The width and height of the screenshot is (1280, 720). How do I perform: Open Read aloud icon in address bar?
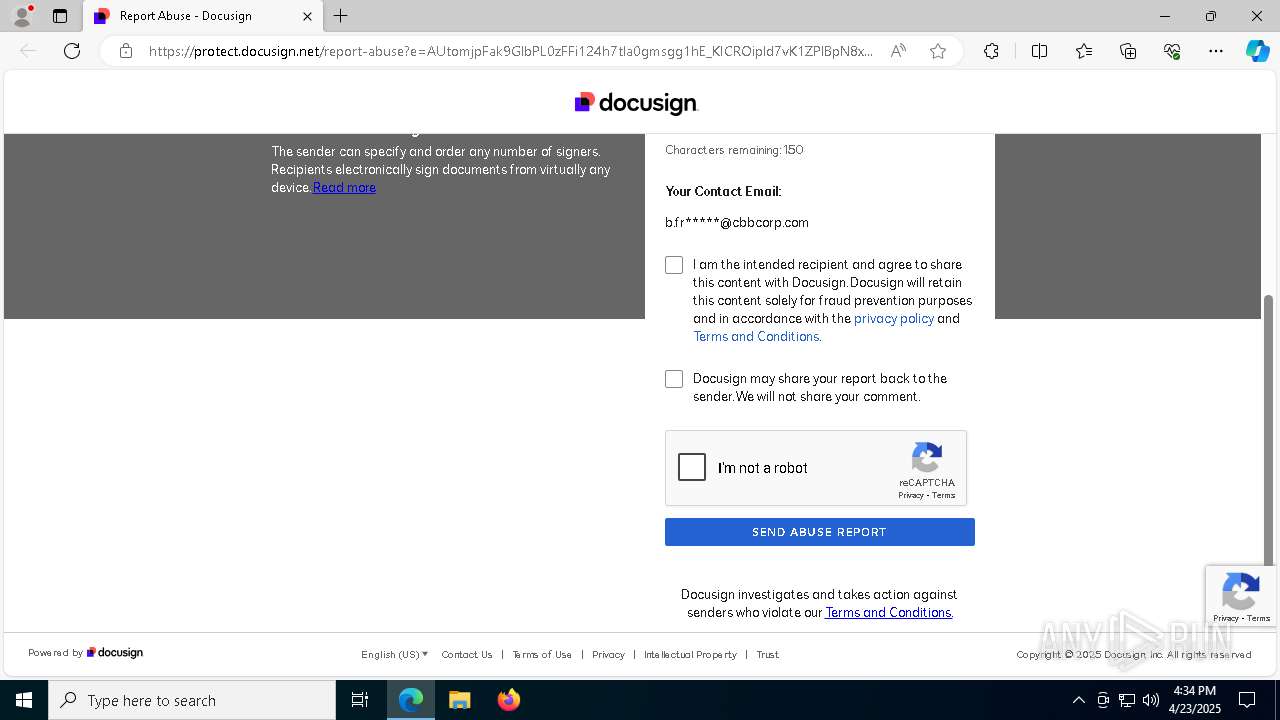[x=898, y=51]
